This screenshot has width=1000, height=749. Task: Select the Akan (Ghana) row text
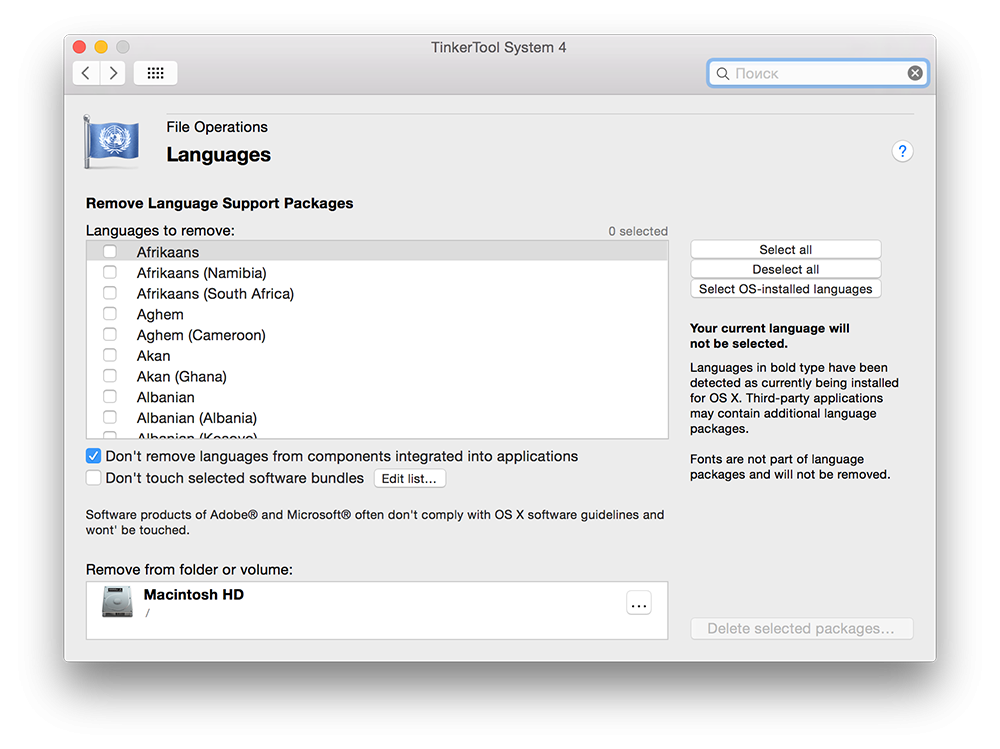coord(182,377)
